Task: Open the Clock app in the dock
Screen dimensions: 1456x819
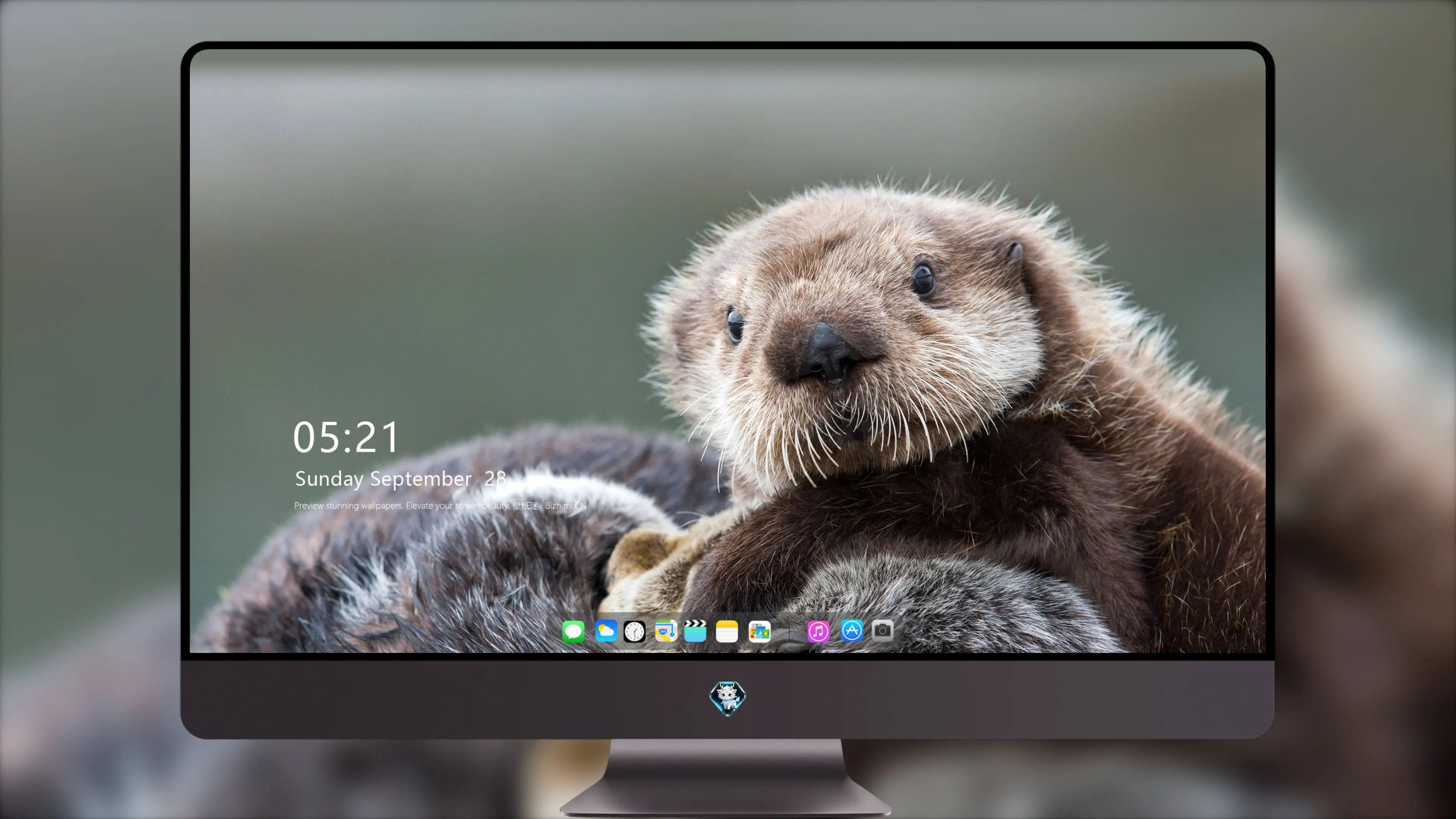Action: [x=634, y=631]
